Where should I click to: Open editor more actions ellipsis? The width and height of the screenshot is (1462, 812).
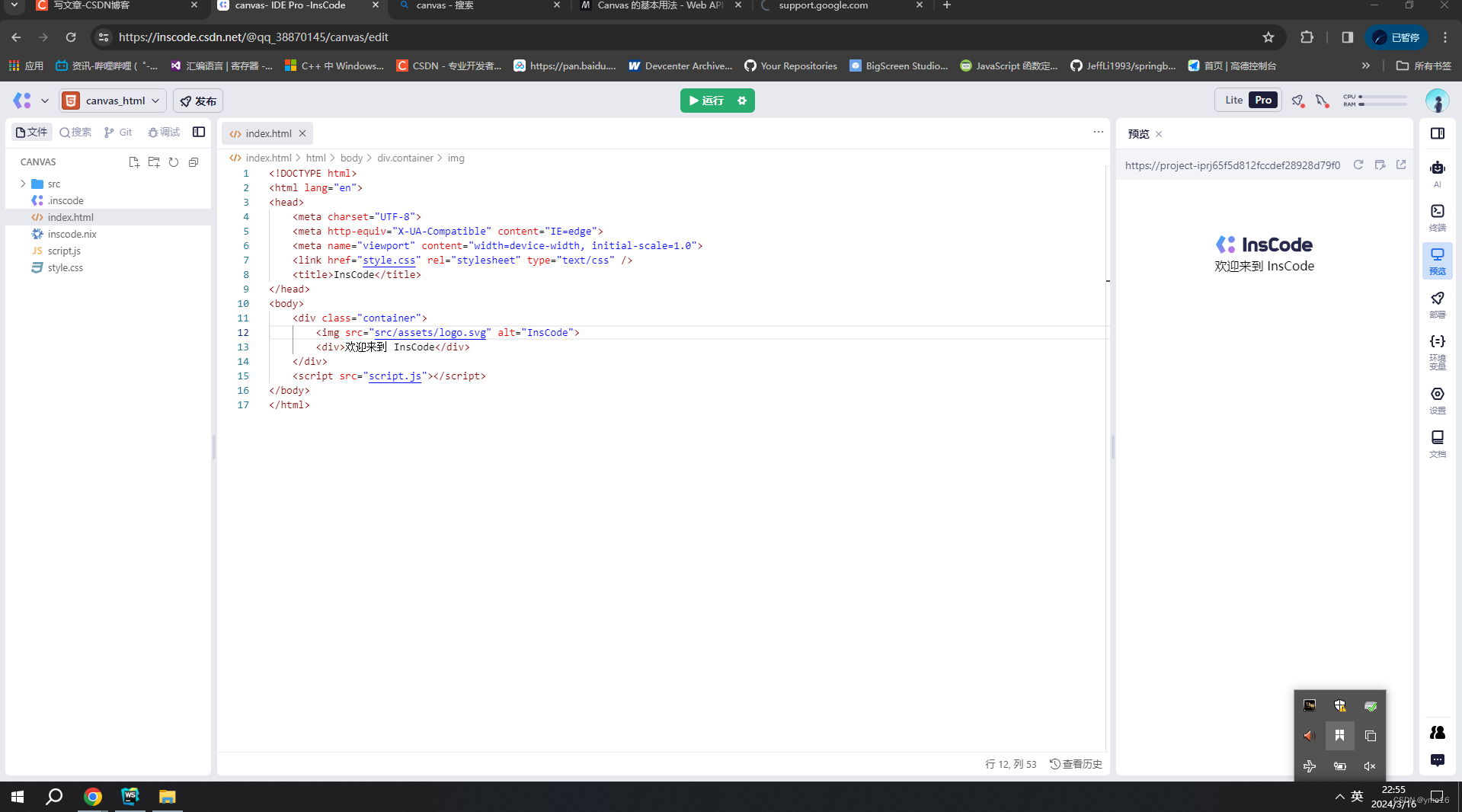[1098, 132]
